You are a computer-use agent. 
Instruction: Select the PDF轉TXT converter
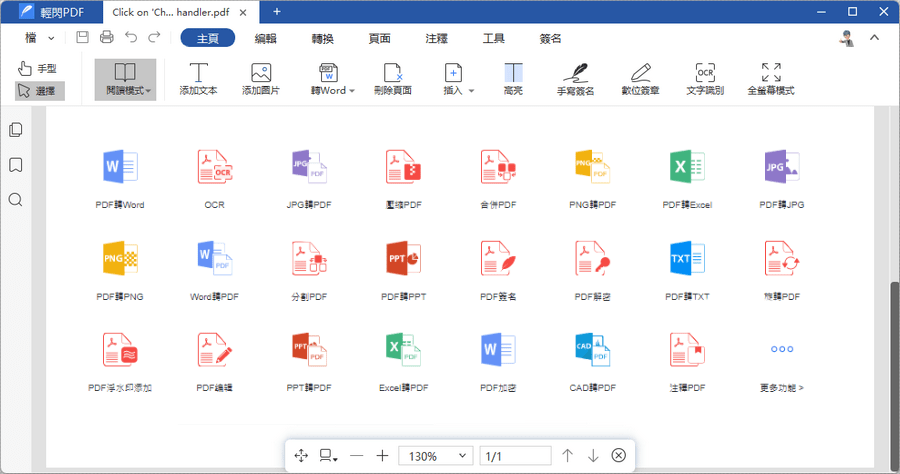[687, 270]
